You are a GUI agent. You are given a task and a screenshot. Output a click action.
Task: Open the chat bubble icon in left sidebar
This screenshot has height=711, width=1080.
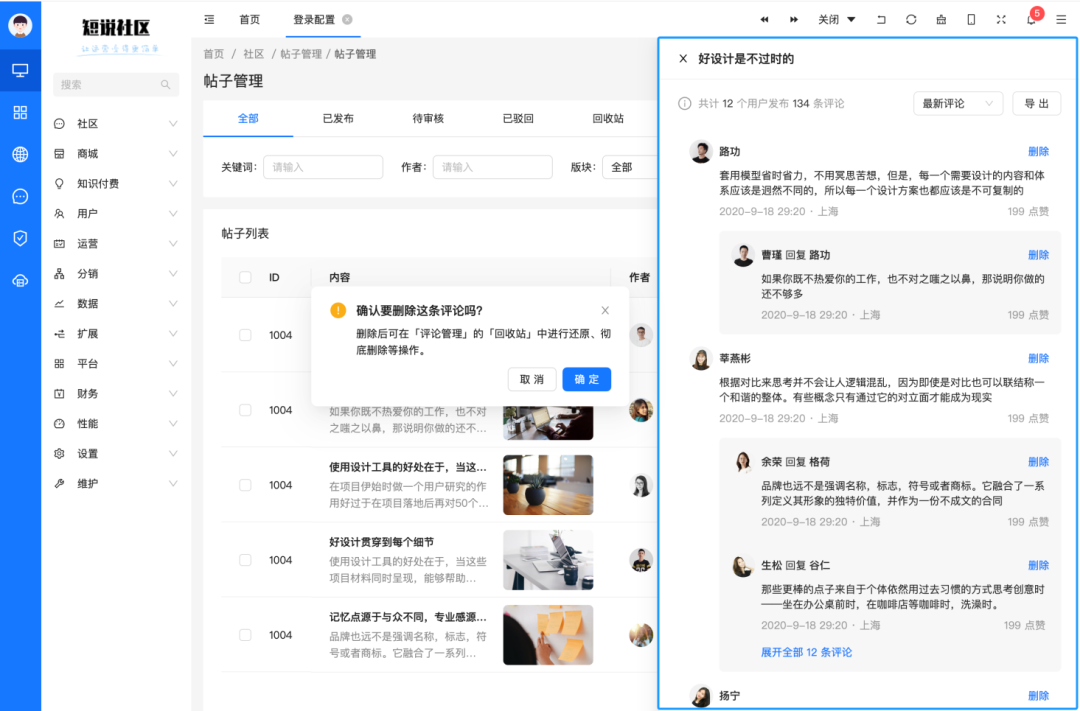20,197
